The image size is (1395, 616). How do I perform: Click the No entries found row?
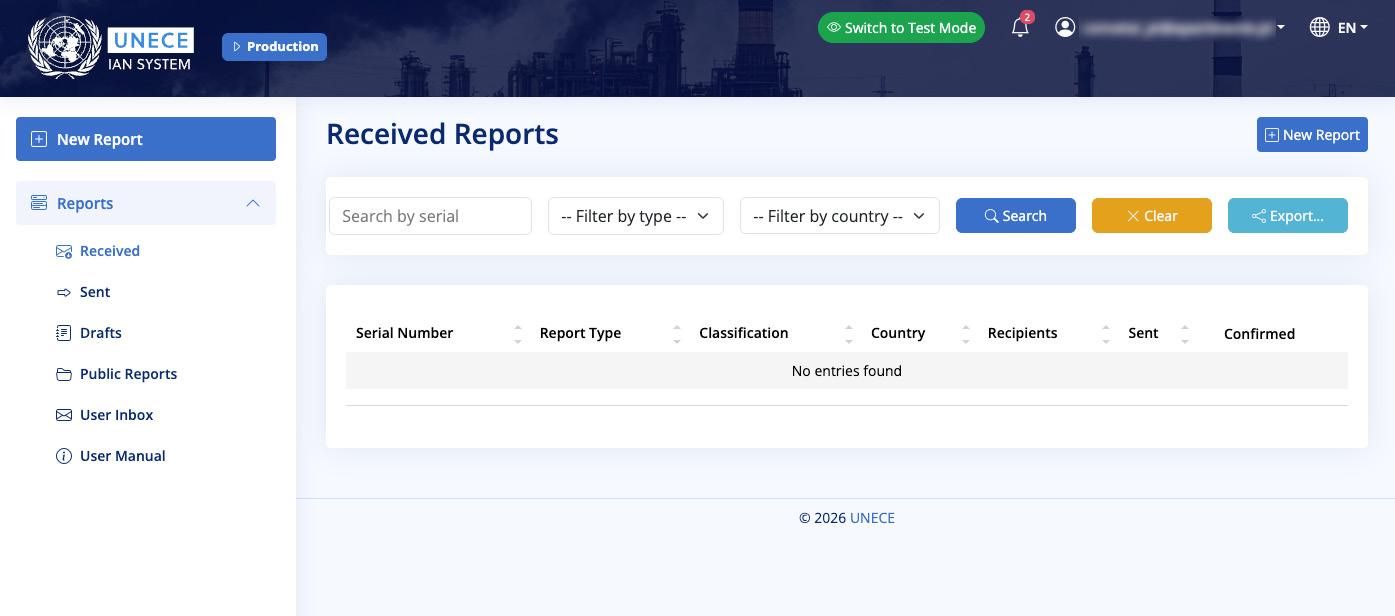[x=847, y=371]
